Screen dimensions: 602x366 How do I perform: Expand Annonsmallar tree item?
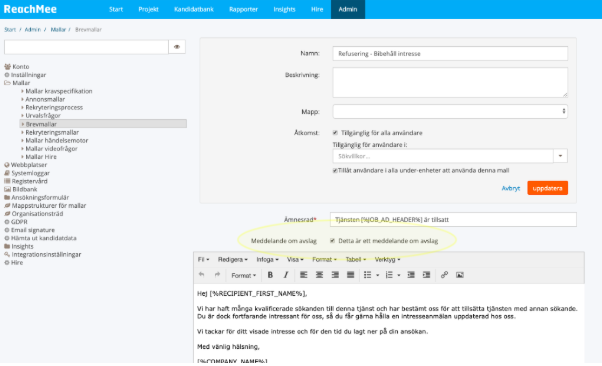click(x=22, y=99)
